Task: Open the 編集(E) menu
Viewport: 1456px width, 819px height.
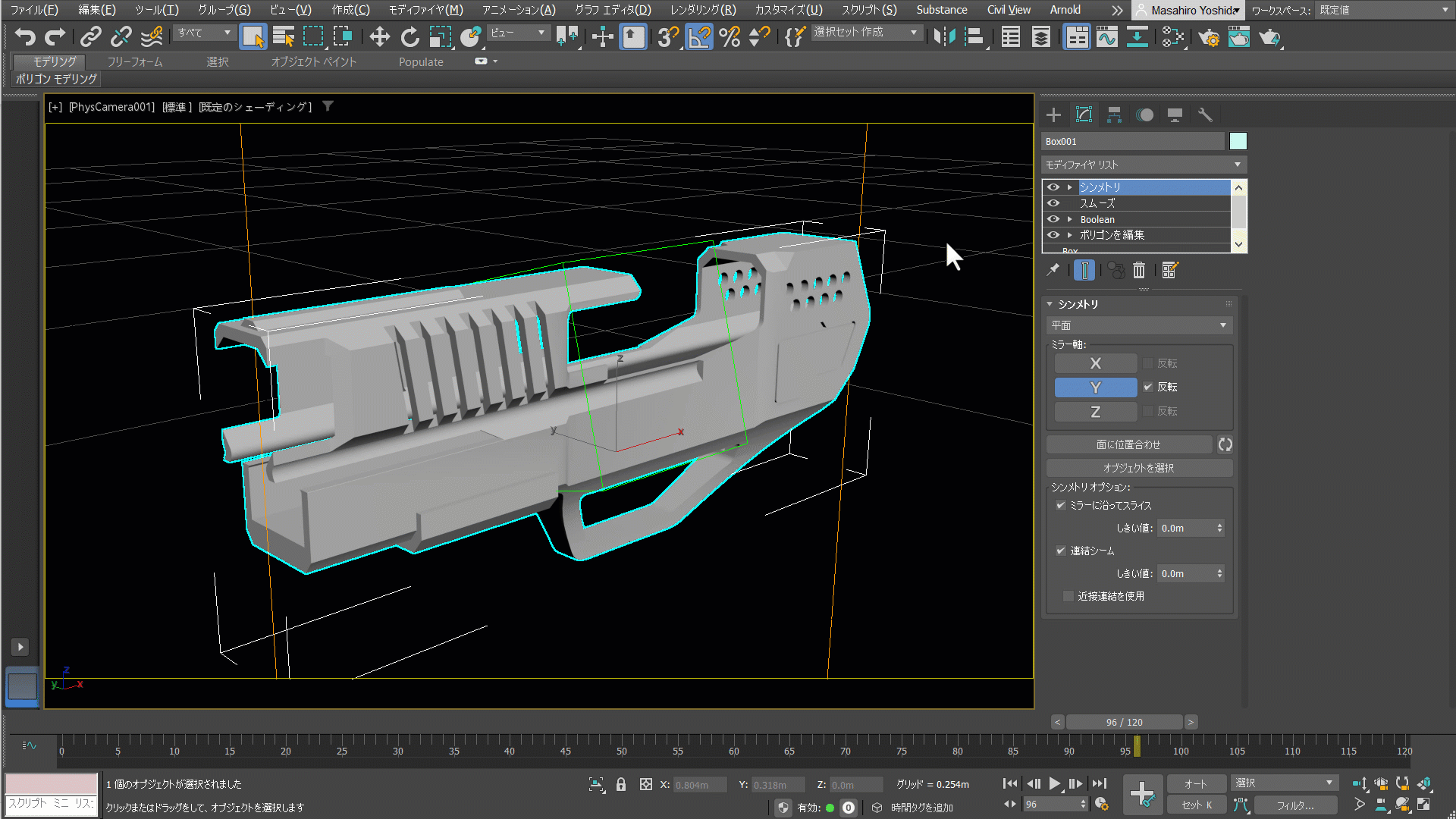Action: (97, 10)
